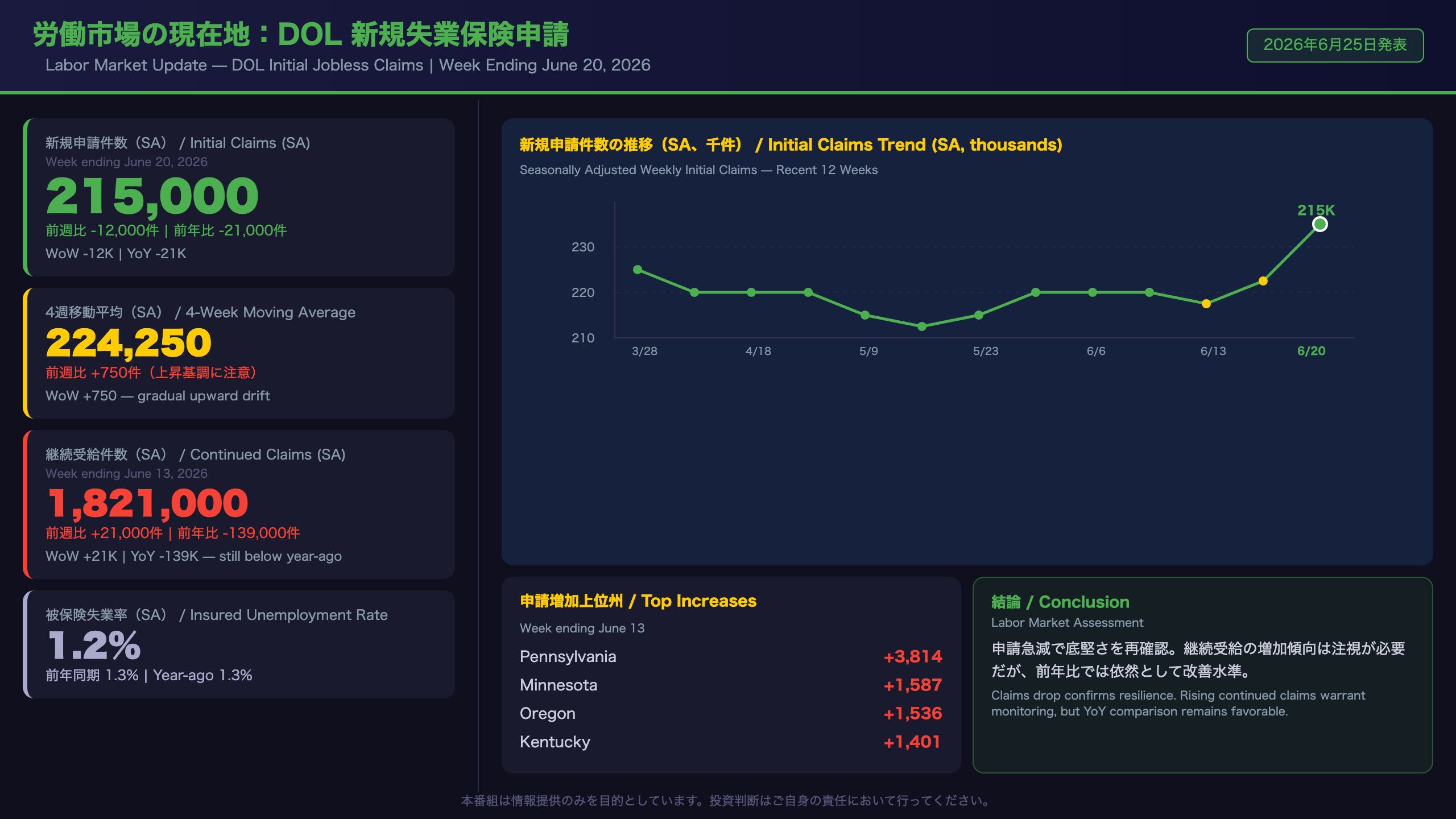Click the +3,814 value for Pennsylvania
The width and height of the screenshot is (1456, 819).
pos(913,657)
